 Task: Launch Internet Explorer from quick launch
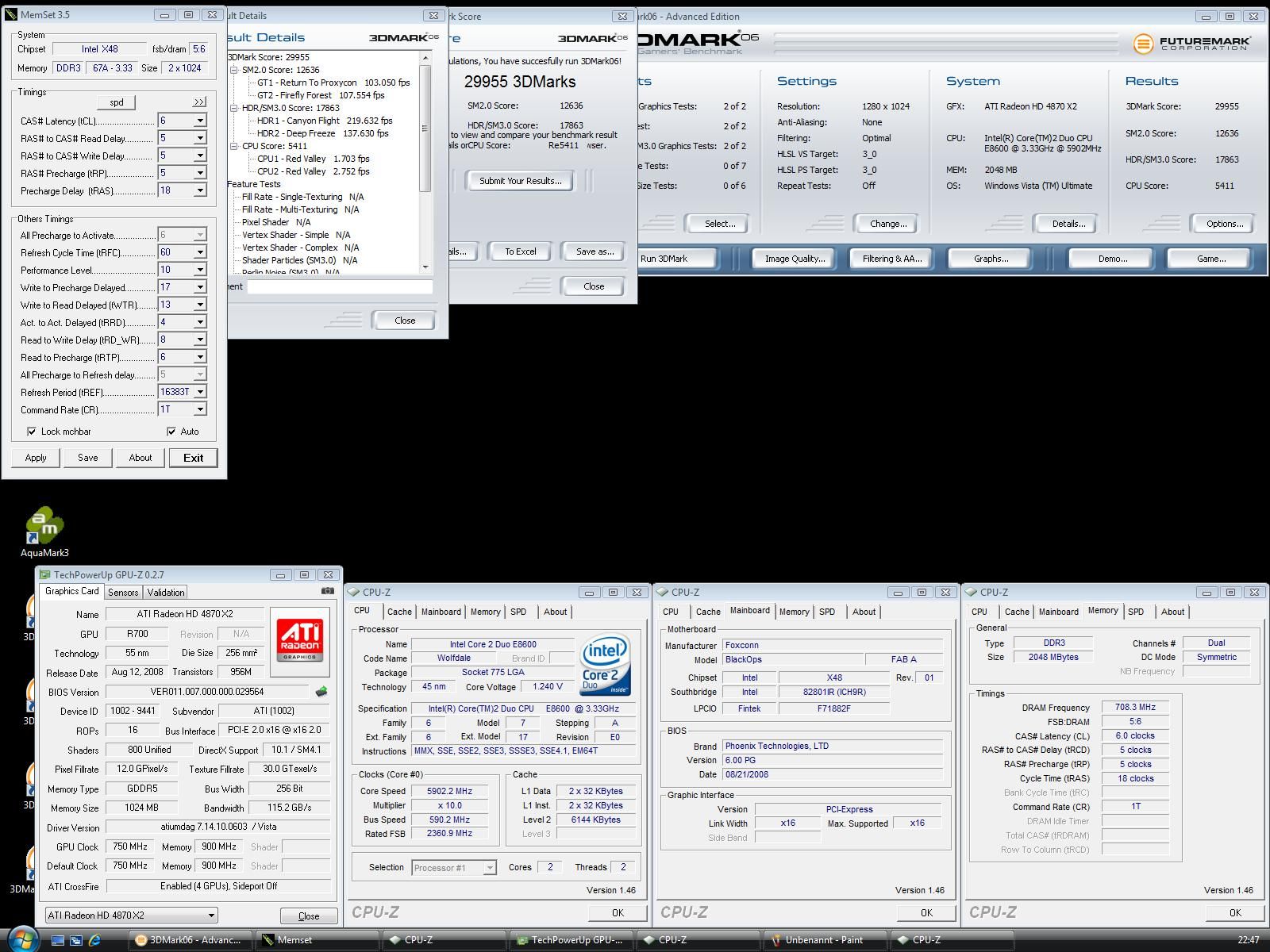pos(94,940)
